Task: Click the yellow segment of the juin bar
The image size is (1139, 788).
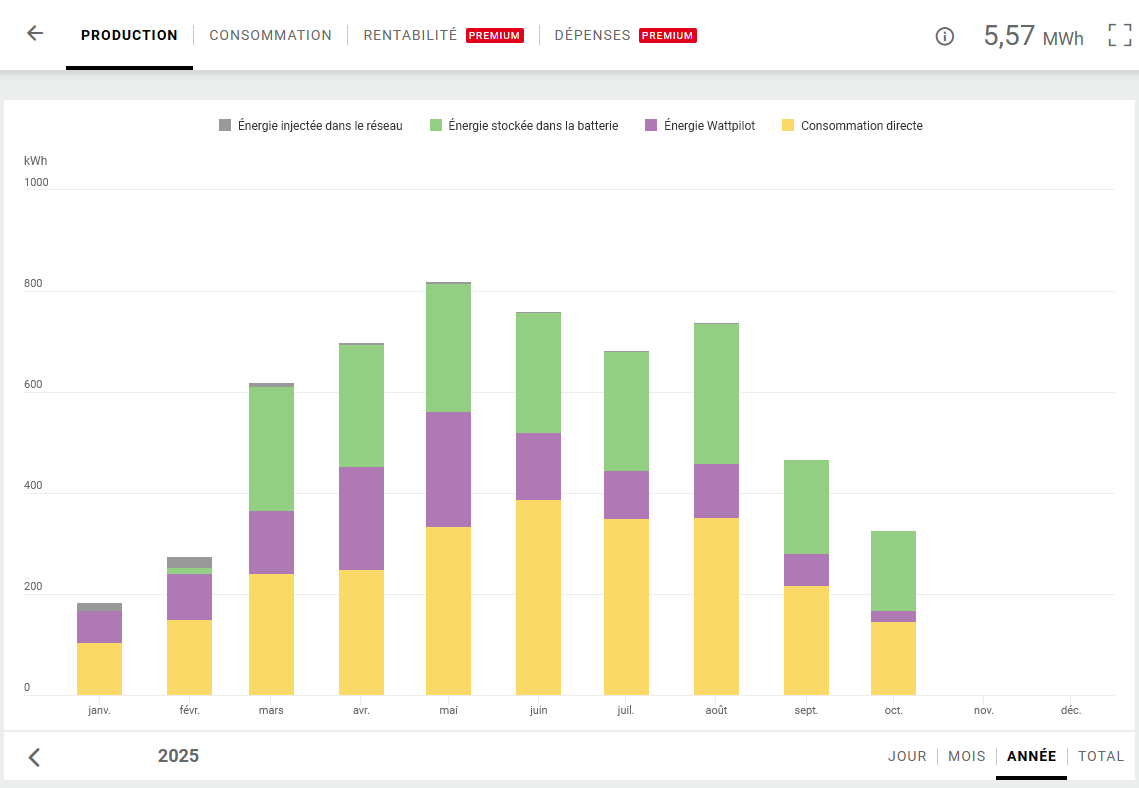Action: point(538,597)
